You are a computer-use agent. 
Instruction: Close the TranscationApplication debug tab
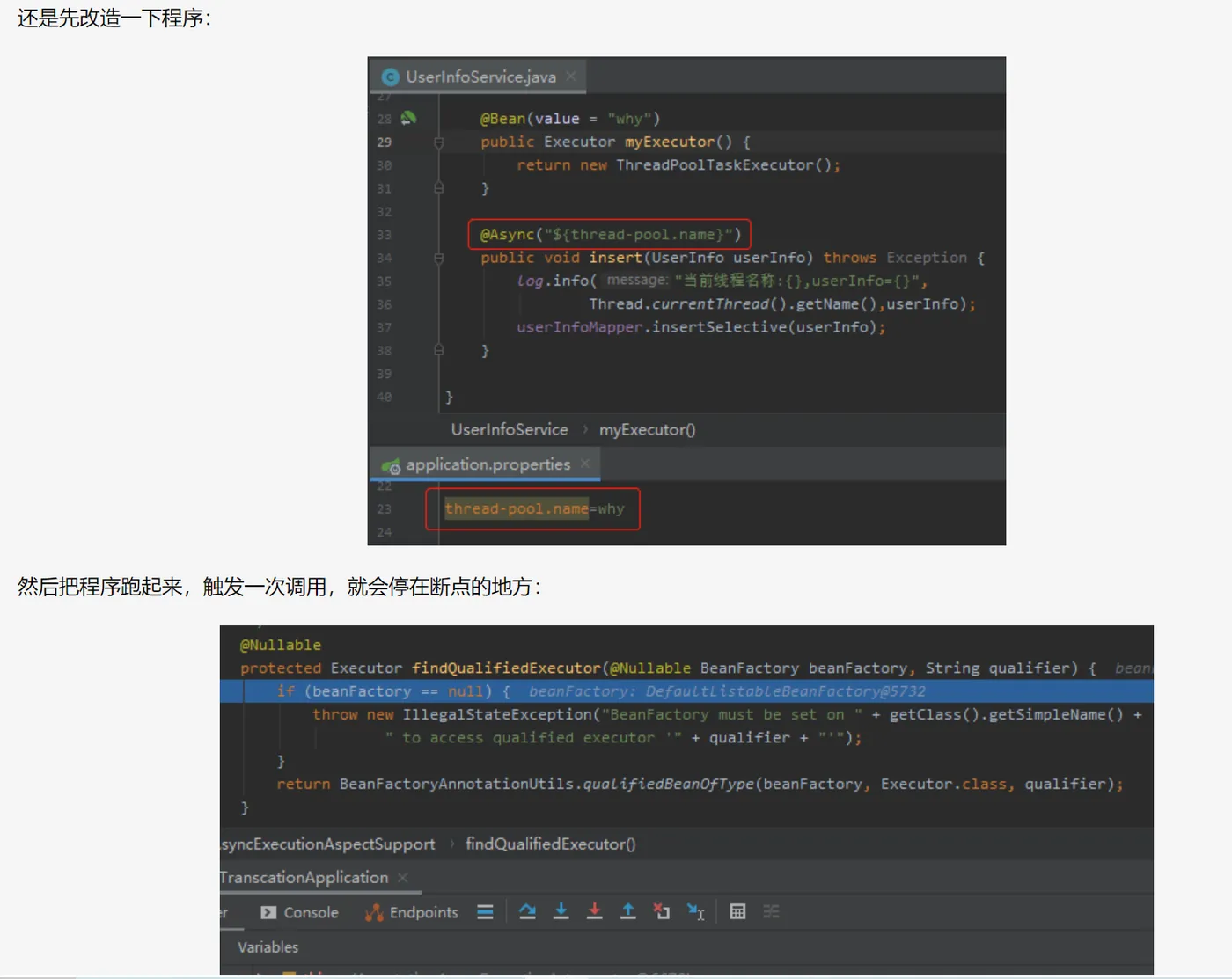(x=402, y=878)
